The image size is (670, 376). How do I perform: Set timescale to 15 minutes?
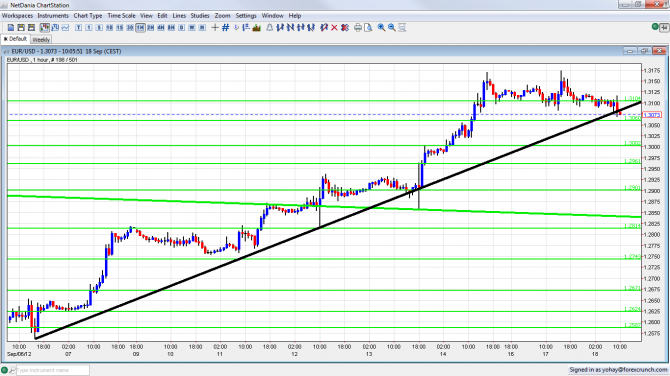point(120,27)
